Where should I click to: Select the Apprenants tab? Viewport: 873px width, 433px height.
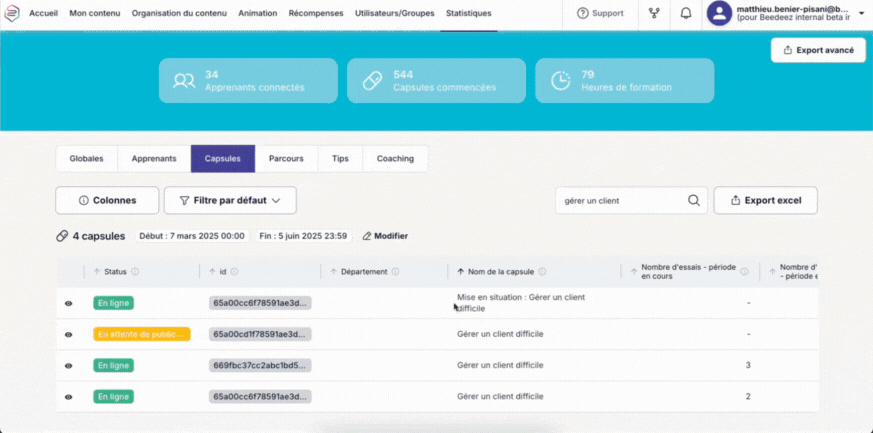[154, 159]
